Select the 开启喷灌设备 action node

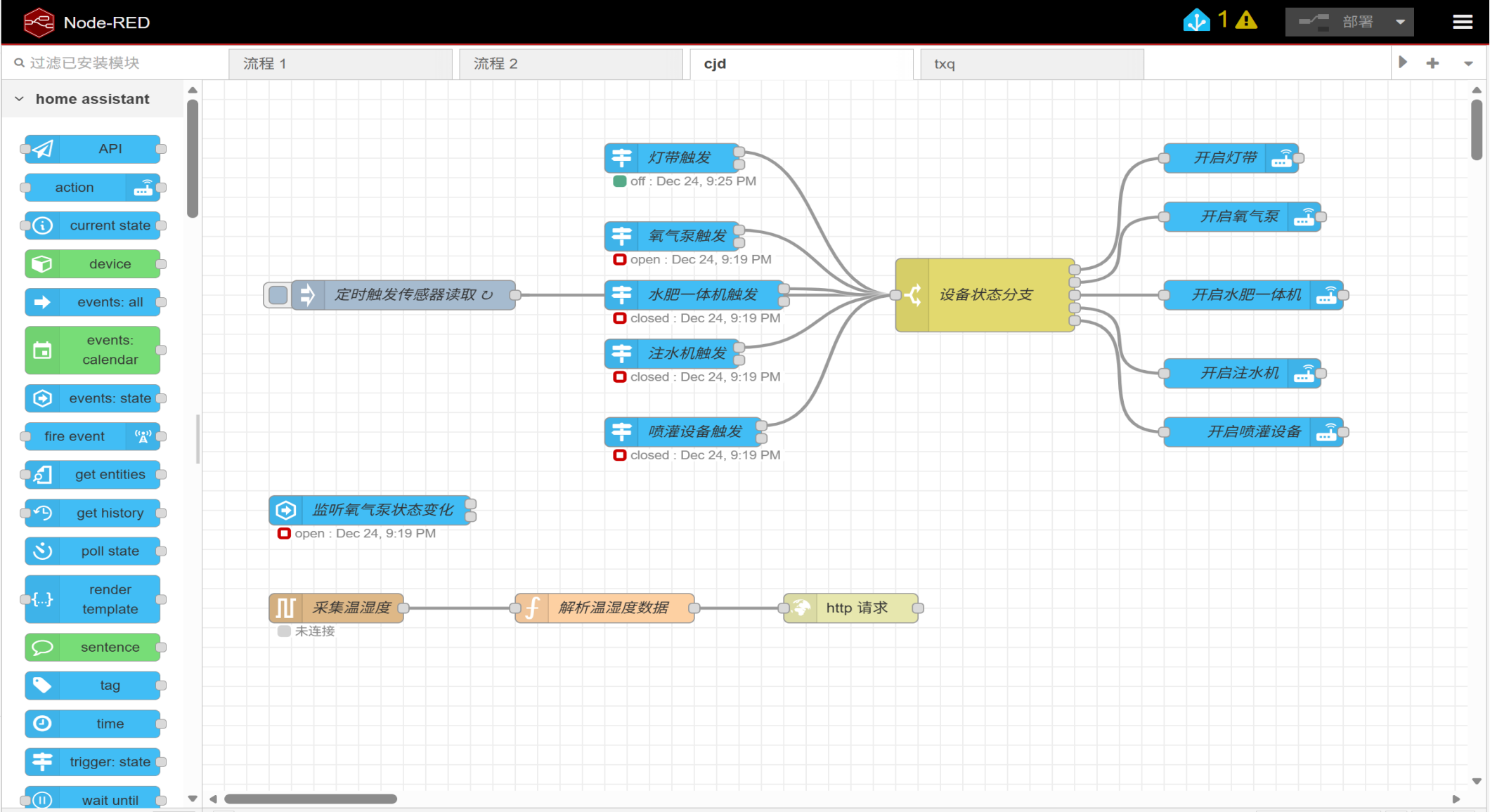1253,432
